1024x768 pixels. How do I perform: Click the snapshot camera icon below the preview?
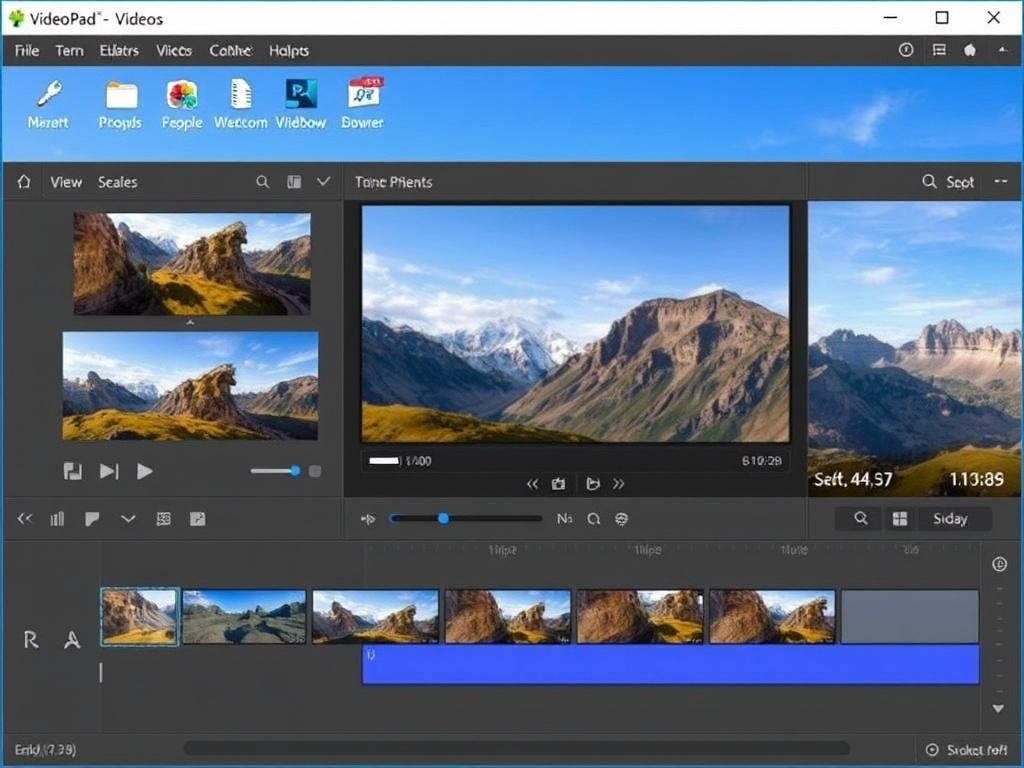click(x=558, y=483)
